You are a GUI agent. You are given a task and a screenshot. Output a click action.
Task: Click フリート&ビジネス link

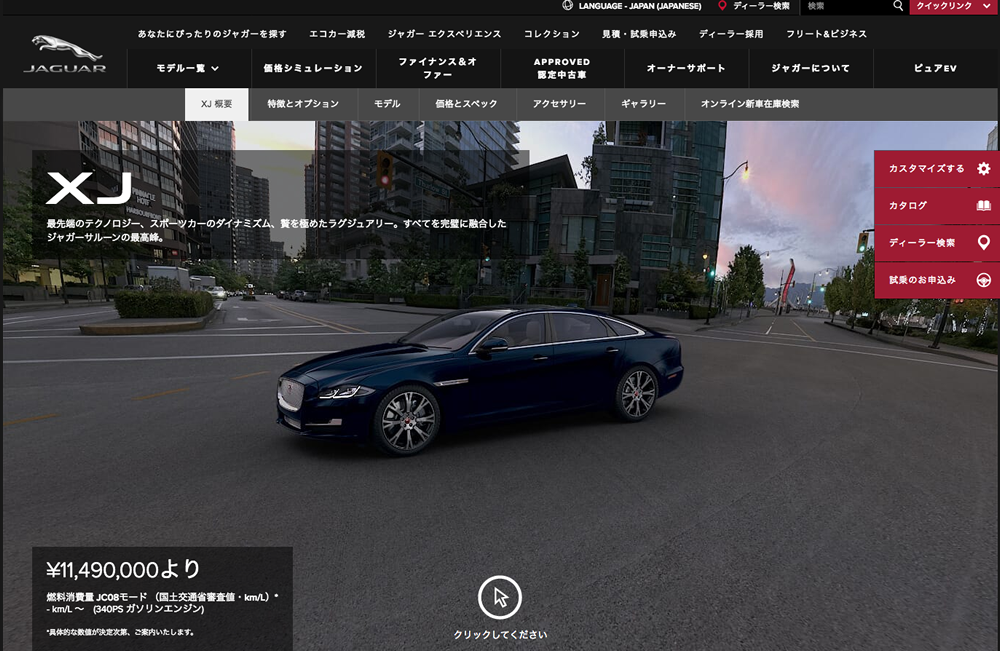[x=827, y=34]
